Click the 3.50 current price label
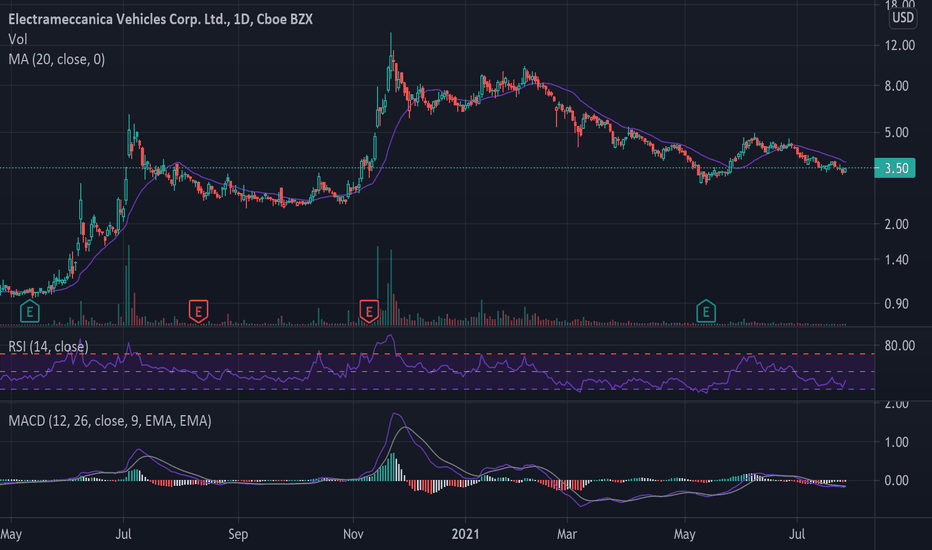This screenshot has width=932, height=550. pyautogui.click(x=895, y=168)
